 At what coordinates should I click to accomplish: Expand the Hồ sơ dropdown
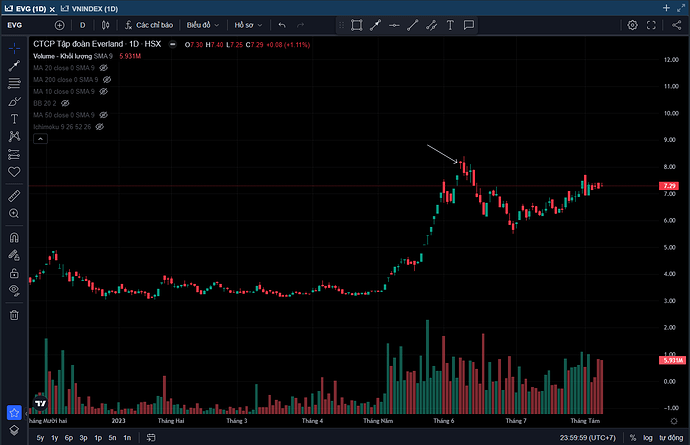[248, 25]
